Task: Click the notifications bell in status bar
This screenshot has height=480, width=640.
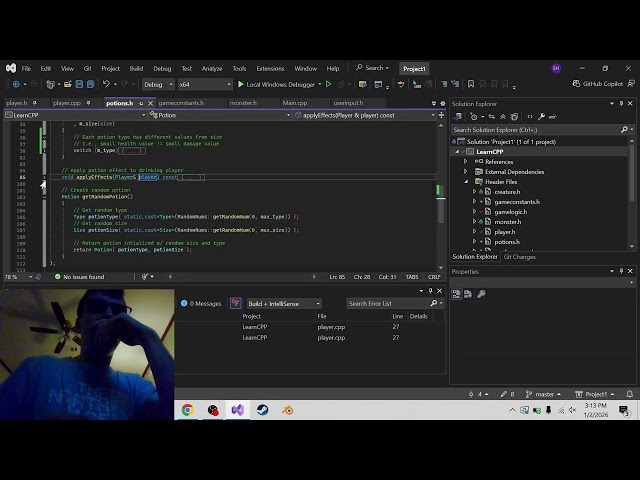Action: 630,394
